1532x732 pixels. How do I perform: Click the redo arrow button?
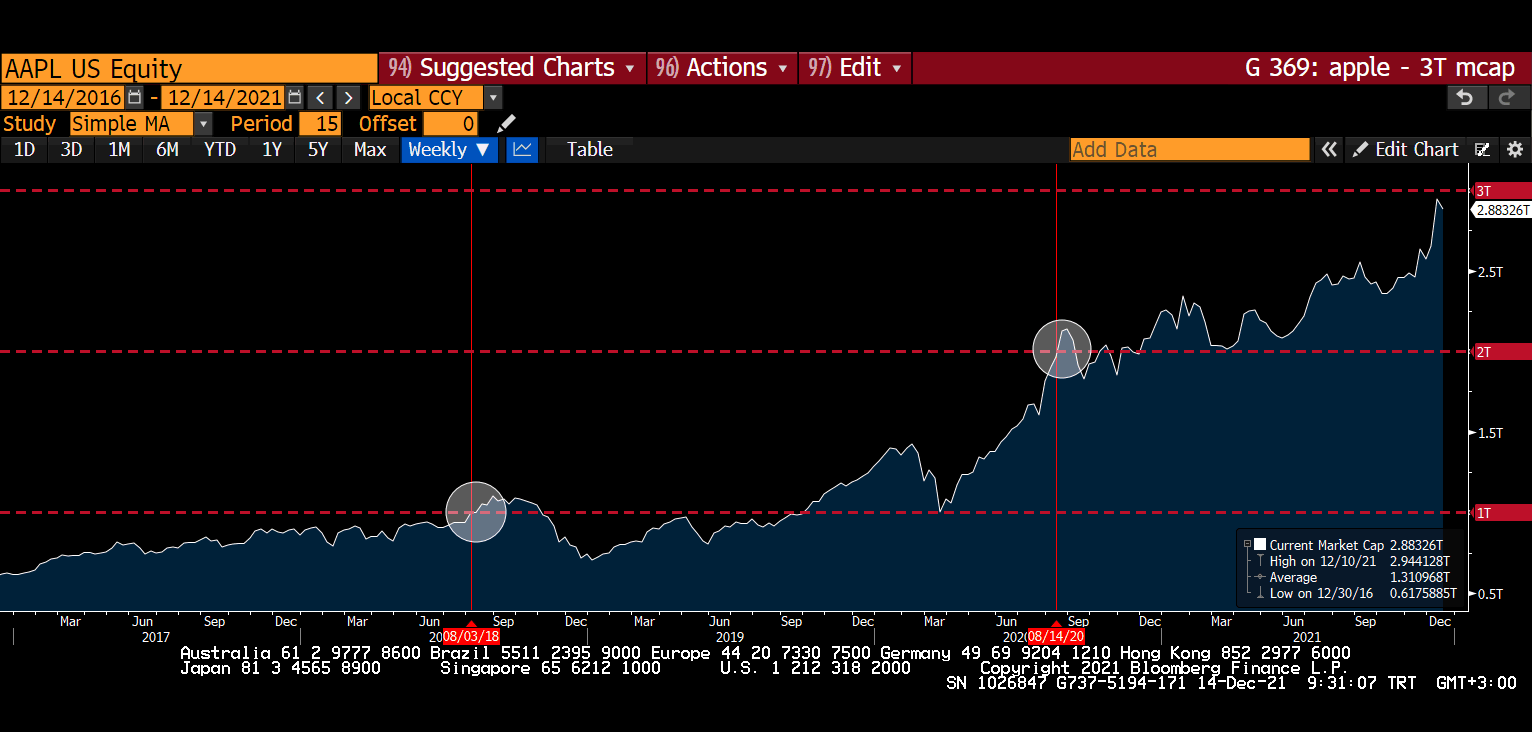[1508, 97]
